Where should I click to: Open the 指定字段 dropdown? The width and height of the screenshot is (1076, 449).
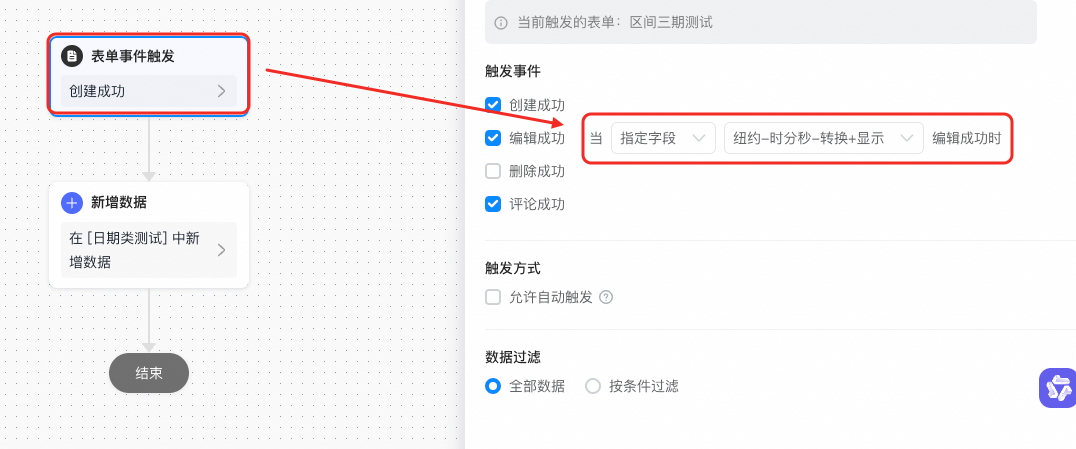pyautogui.click(x=663, y=138)
